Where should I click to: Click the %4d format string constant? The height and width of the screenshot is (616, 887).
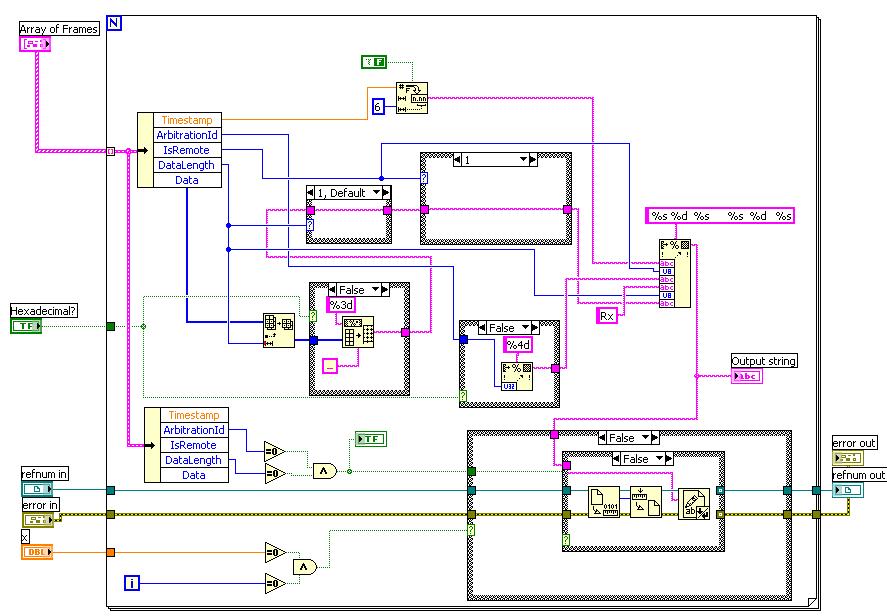[x=518, y=344]
